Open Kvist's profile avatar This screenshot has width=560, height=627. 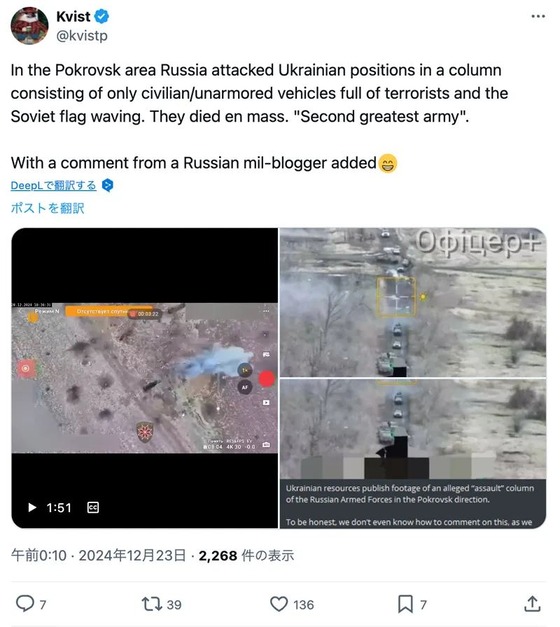(29, 26)
